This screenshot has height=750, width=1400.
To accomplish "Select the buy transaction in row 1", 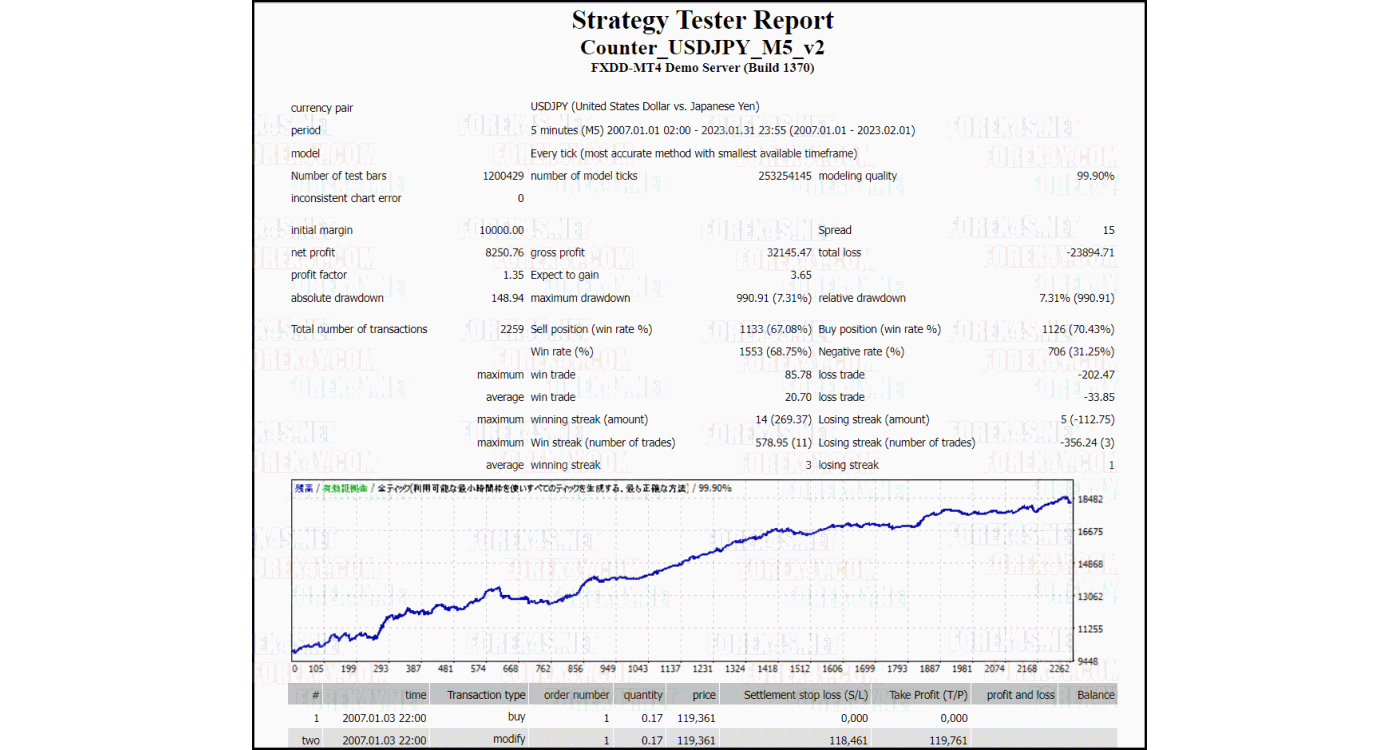I will (x=516, y=717).
